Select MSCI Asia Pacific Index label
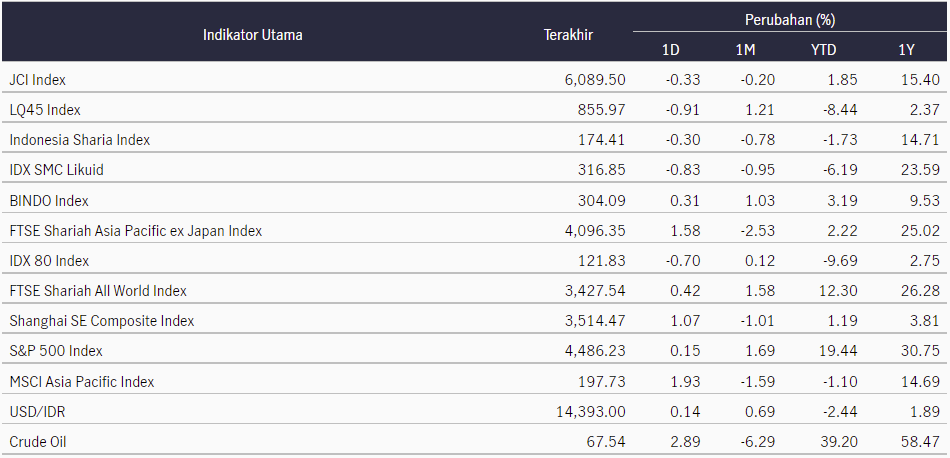The height and width of the screenshot is (458, 950). pos(82,382)
